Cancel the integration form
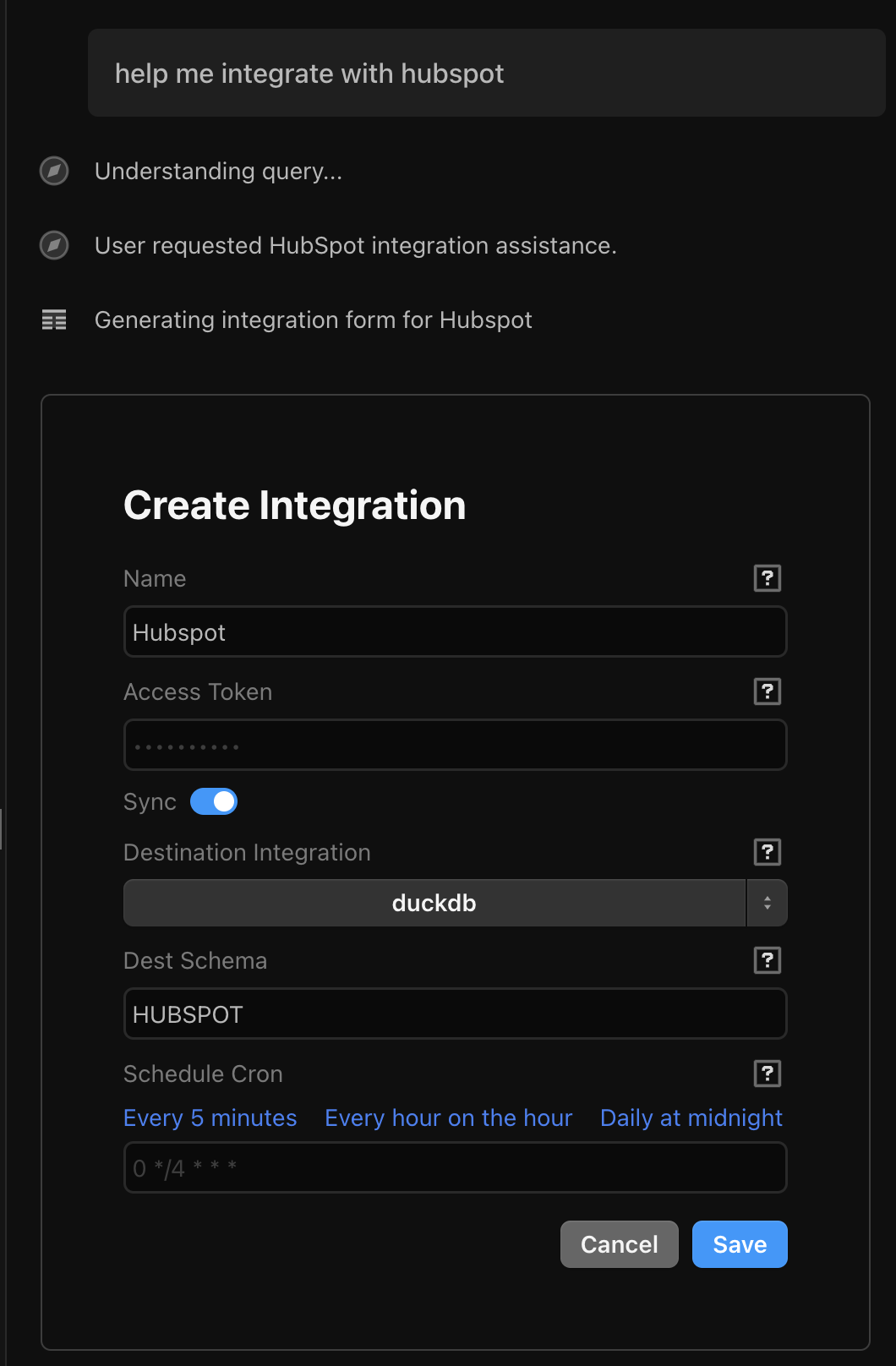 [x=619, y=1244]
